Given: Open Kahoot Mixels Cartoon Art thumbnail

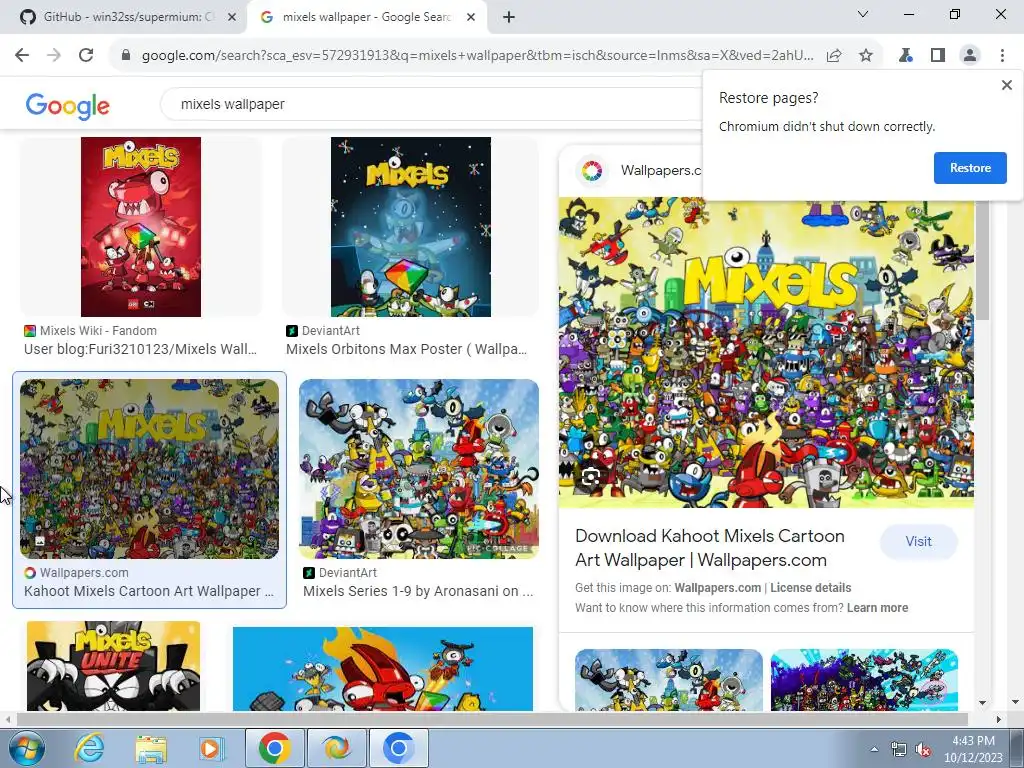Looking at the screenshot, I should point(150,469).
